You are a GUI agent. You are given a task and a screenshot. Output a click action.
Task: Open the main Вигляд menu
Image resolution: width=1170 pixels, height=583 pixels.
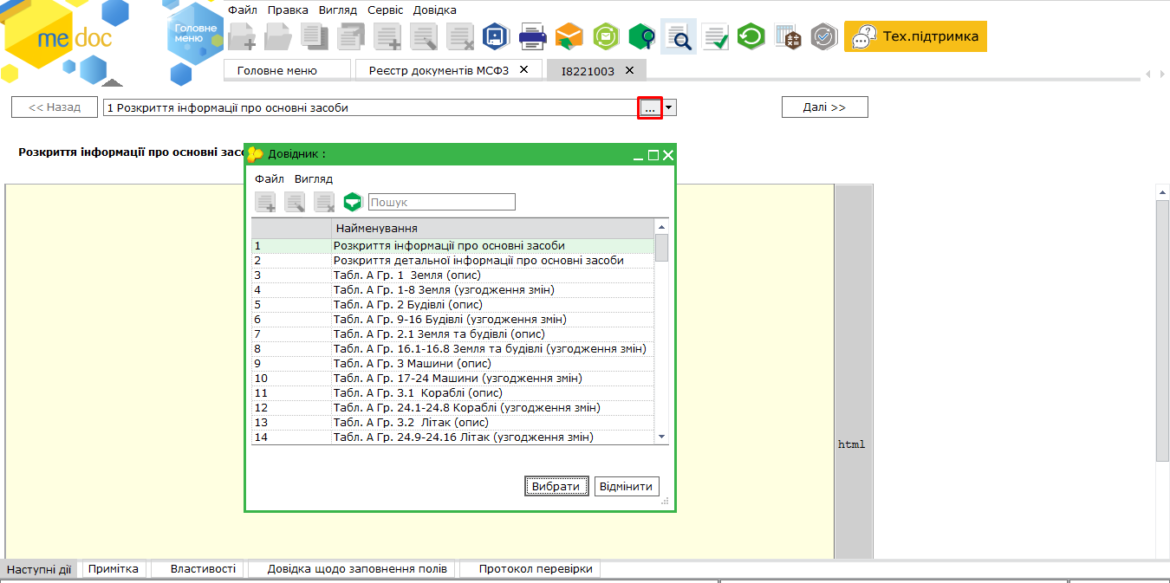point(337,10)
